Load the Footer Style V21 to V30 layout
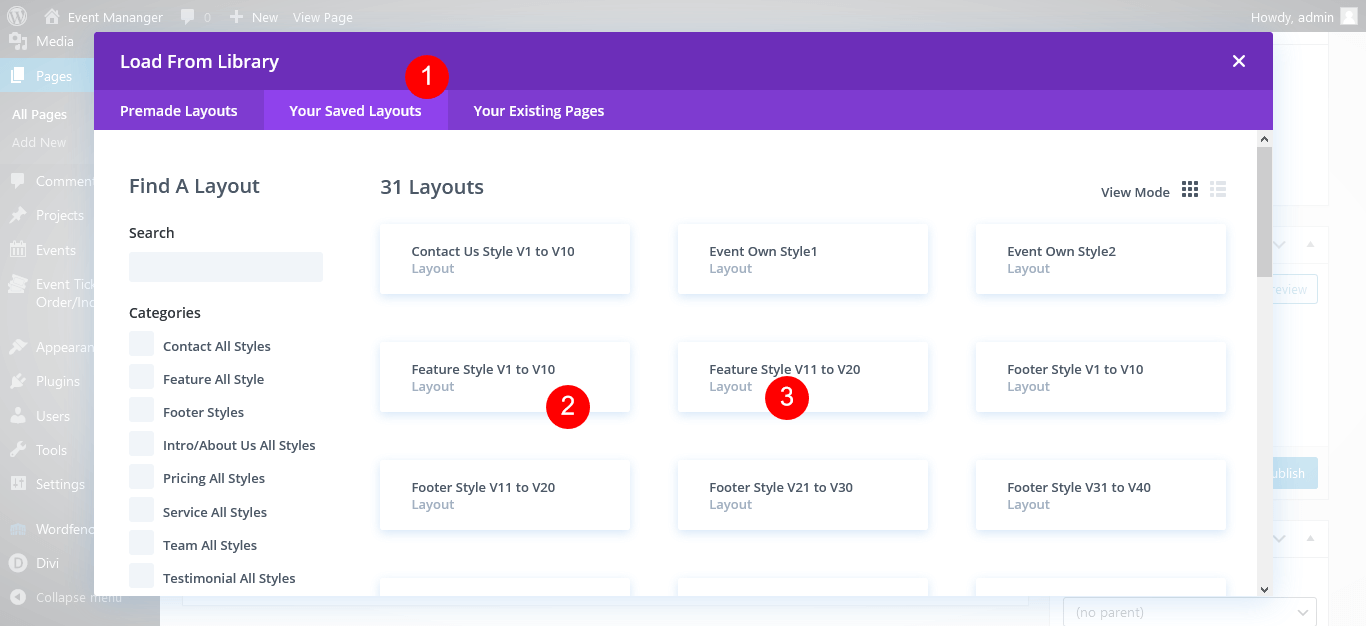Image resolution: width=1366 pixels, height=626 pixels. (x=803, y=495)
